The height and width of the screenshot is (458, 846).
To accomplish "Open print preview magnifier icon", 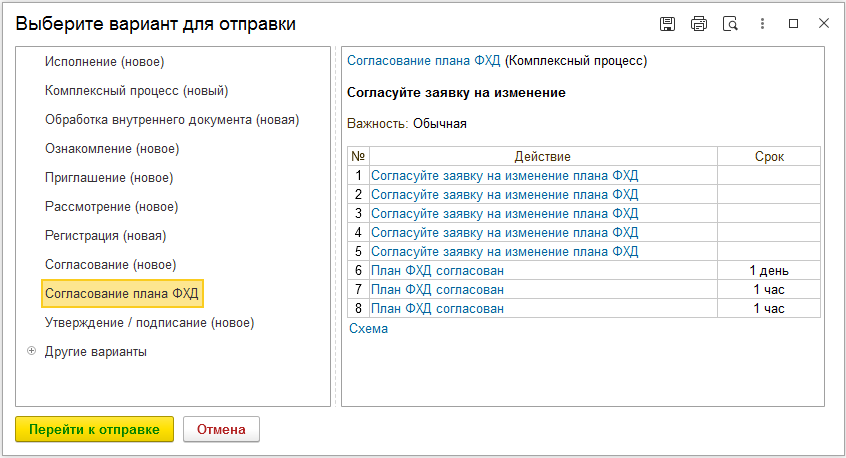I will (730, 24).
